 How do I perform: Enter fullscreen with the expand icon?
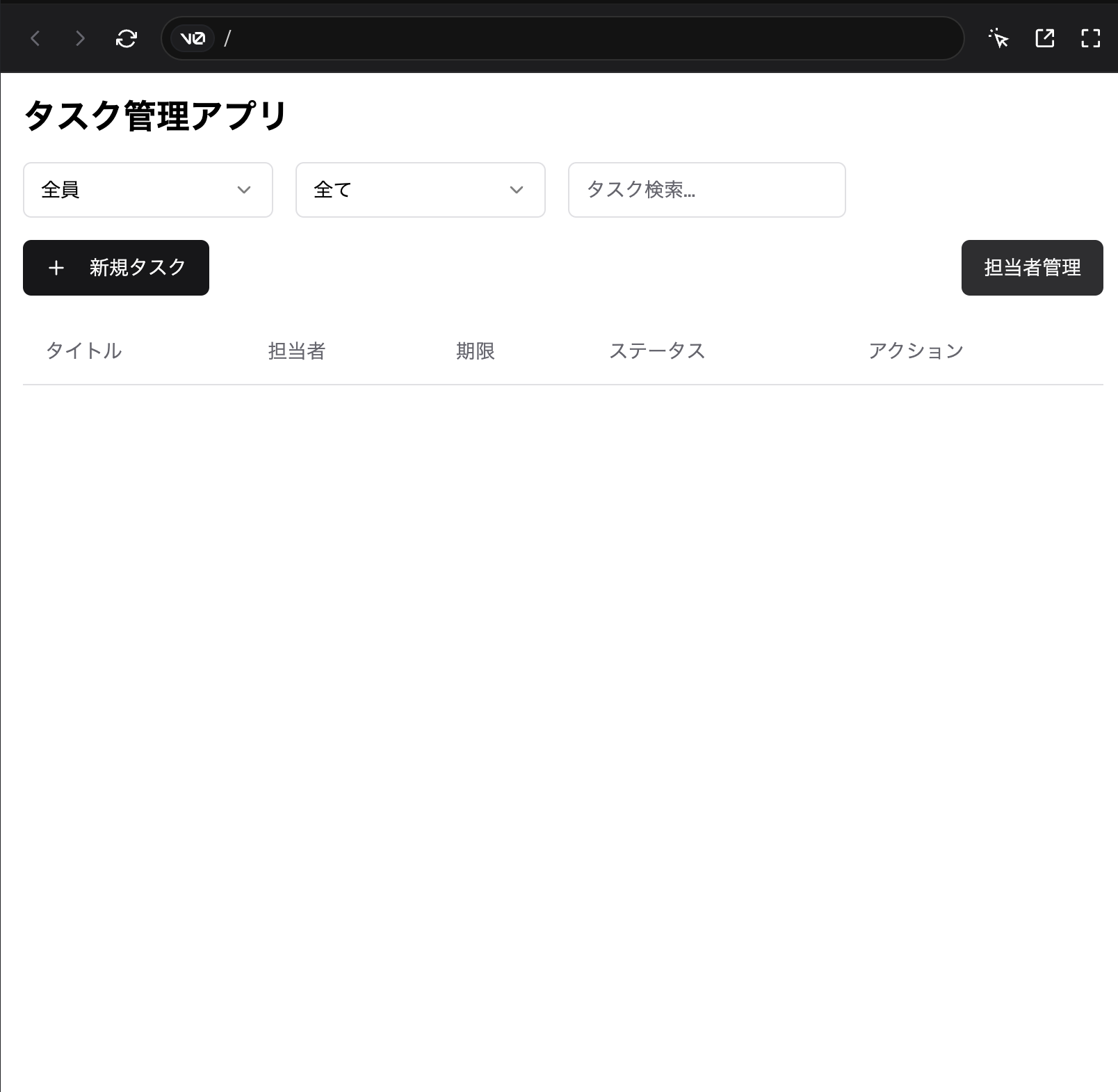1091,38
